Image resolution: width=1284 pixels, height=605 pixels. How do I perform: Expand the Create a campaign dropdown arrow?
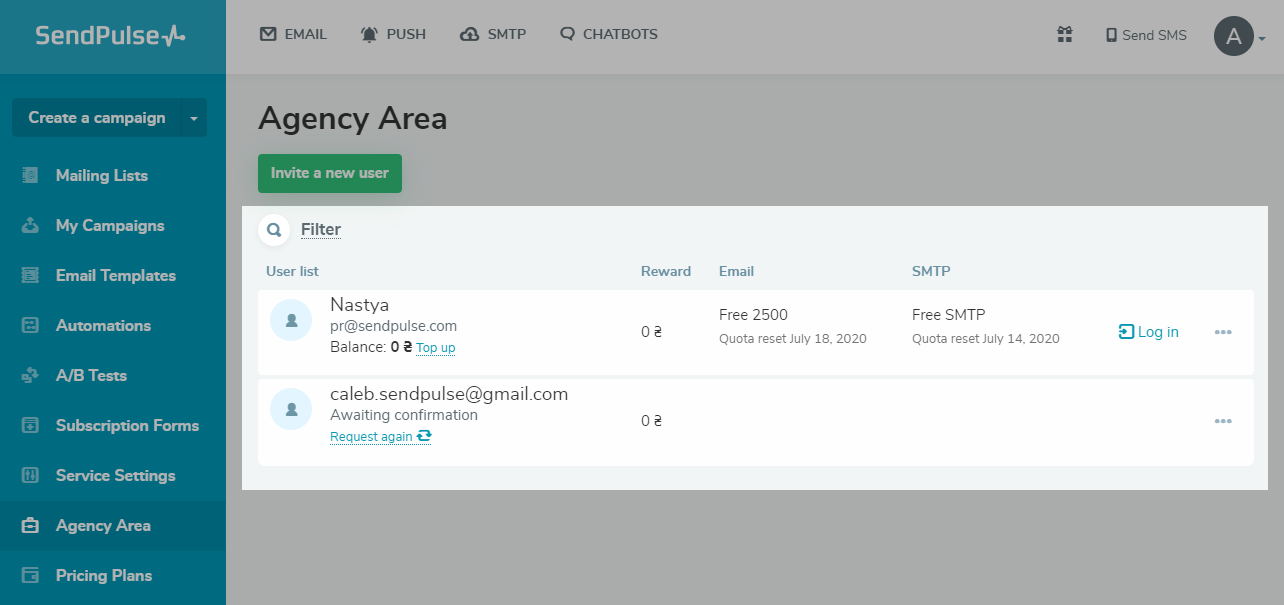(194, 117)
